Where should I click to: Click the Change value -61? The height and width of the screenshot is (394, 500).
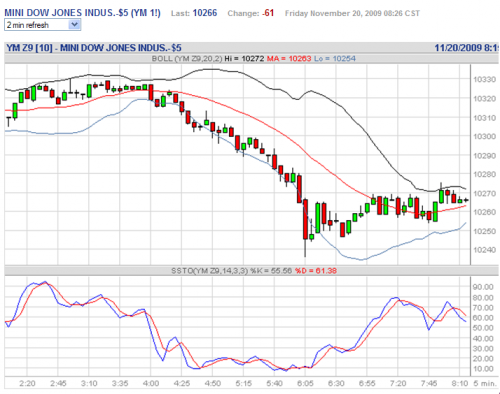(x=268, y=13)
